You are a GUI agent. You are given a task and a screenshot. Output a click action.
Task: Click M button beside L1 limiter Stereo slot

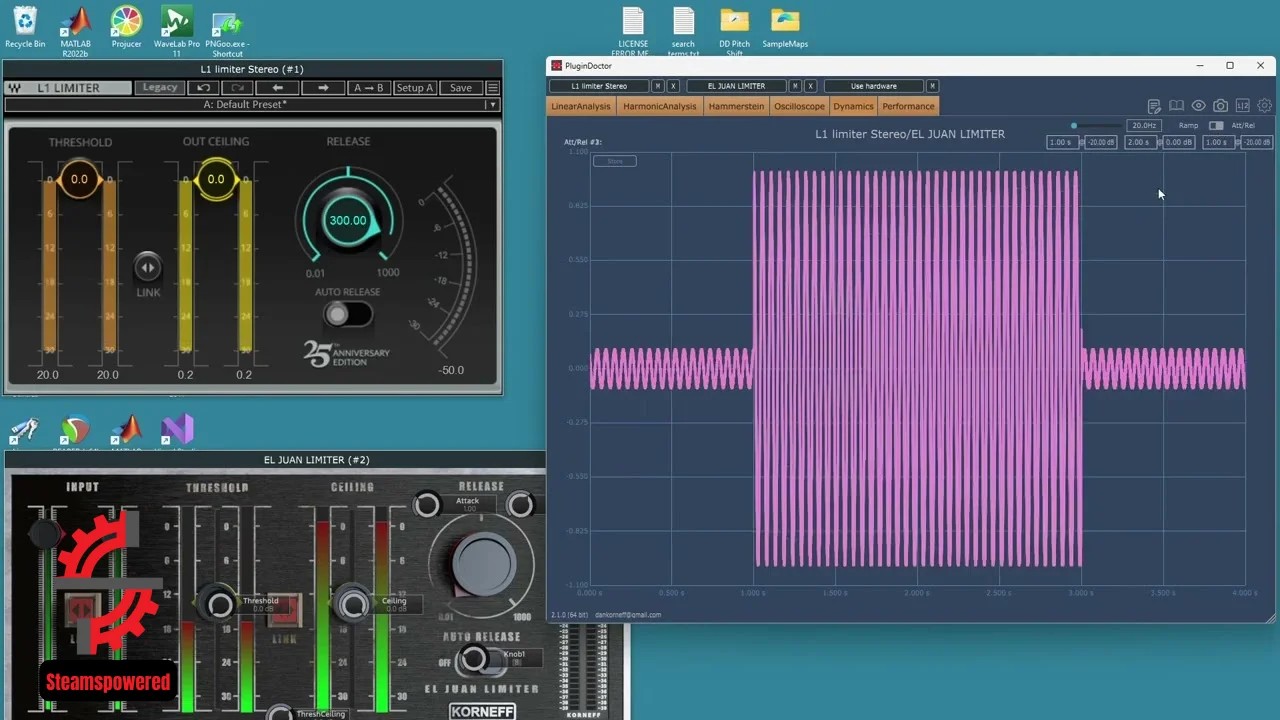point(657,86)
